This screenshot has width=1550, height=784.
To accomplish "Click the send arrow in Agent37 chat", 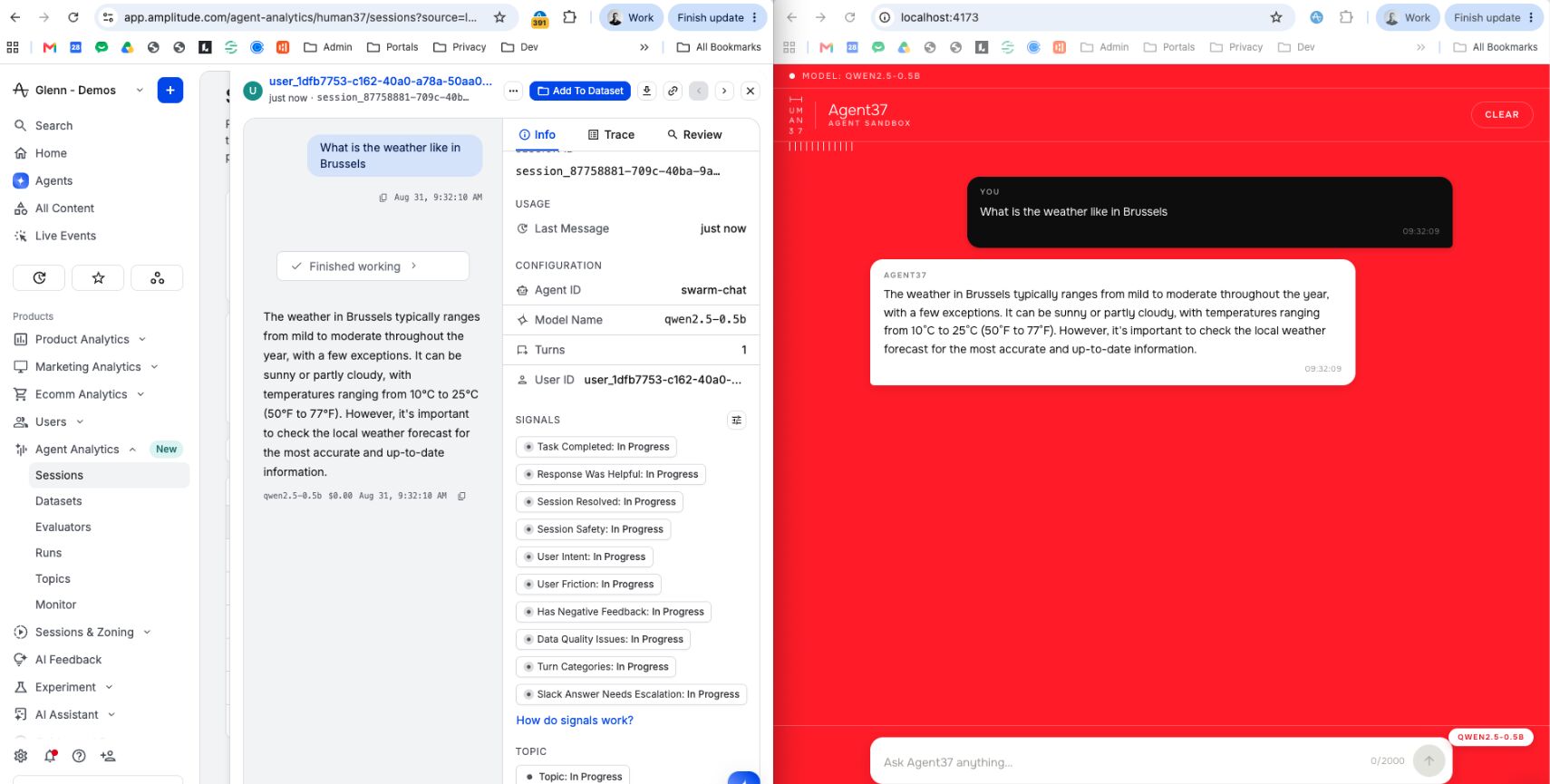I will coord(1429,761).
